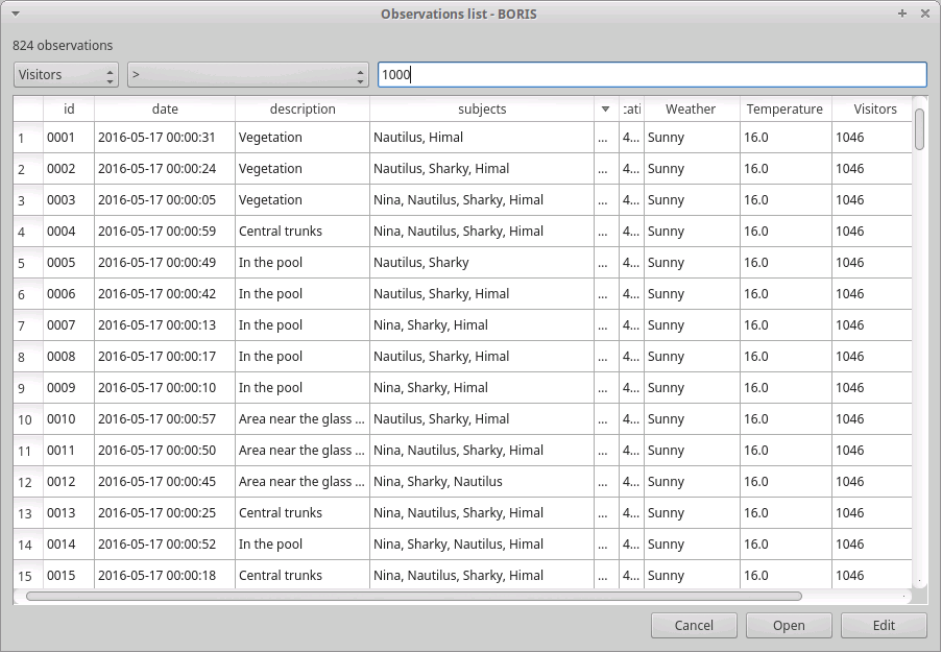Sort by the Temperature column header
This screenshot has height=652, width=941.
coord(785,109)
